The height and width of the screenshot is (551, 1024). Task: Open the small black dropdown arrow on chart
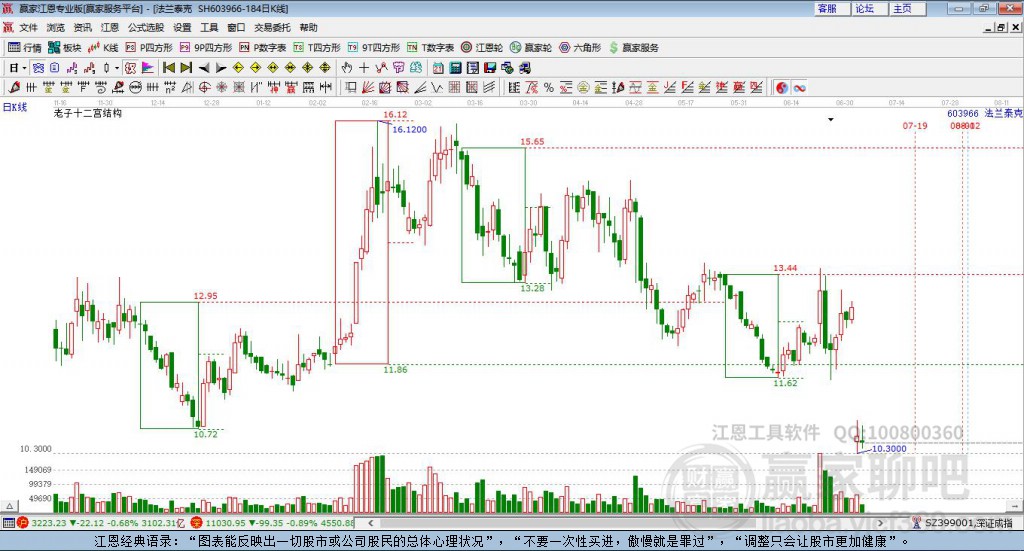(x=831, y=119)
